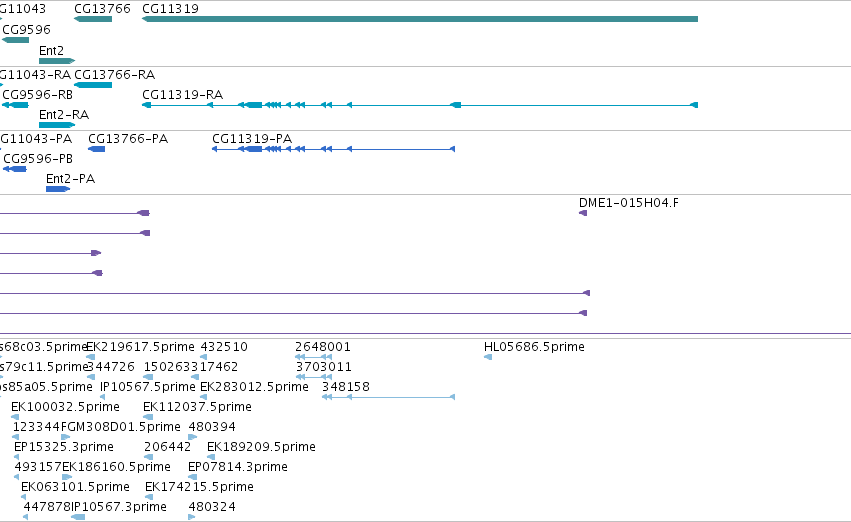Screen dimensions: 851x522
Task: Select the CG11319-RA transcript label
Action: [182, 94]
